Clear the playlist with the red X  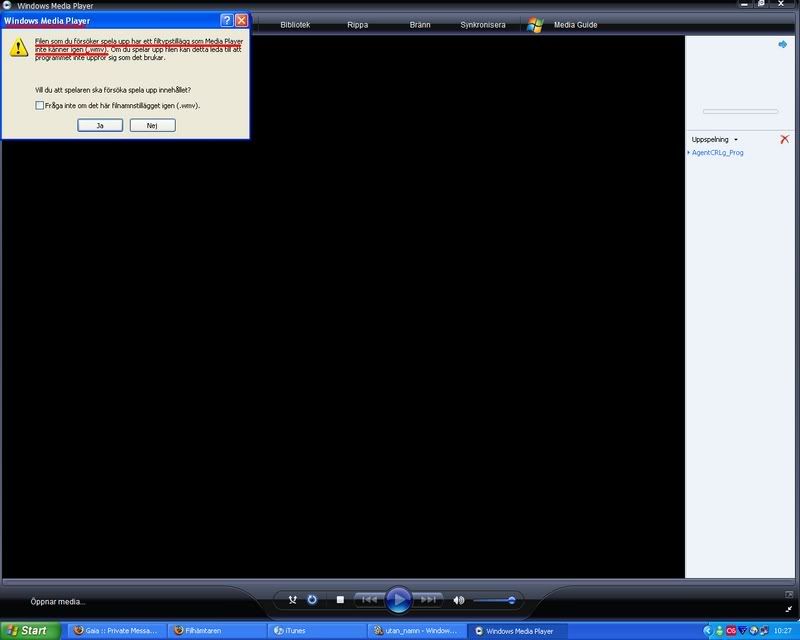click(x=784, y=139)
